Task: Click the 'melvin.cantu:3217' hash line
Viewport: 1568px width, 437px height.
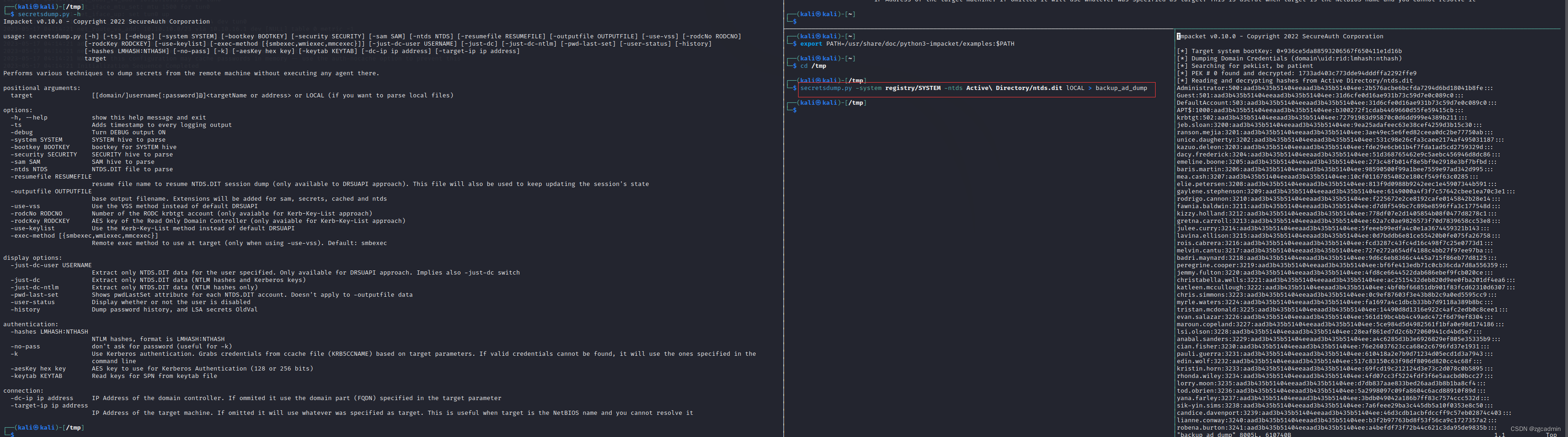Action: click(1335, 250)
